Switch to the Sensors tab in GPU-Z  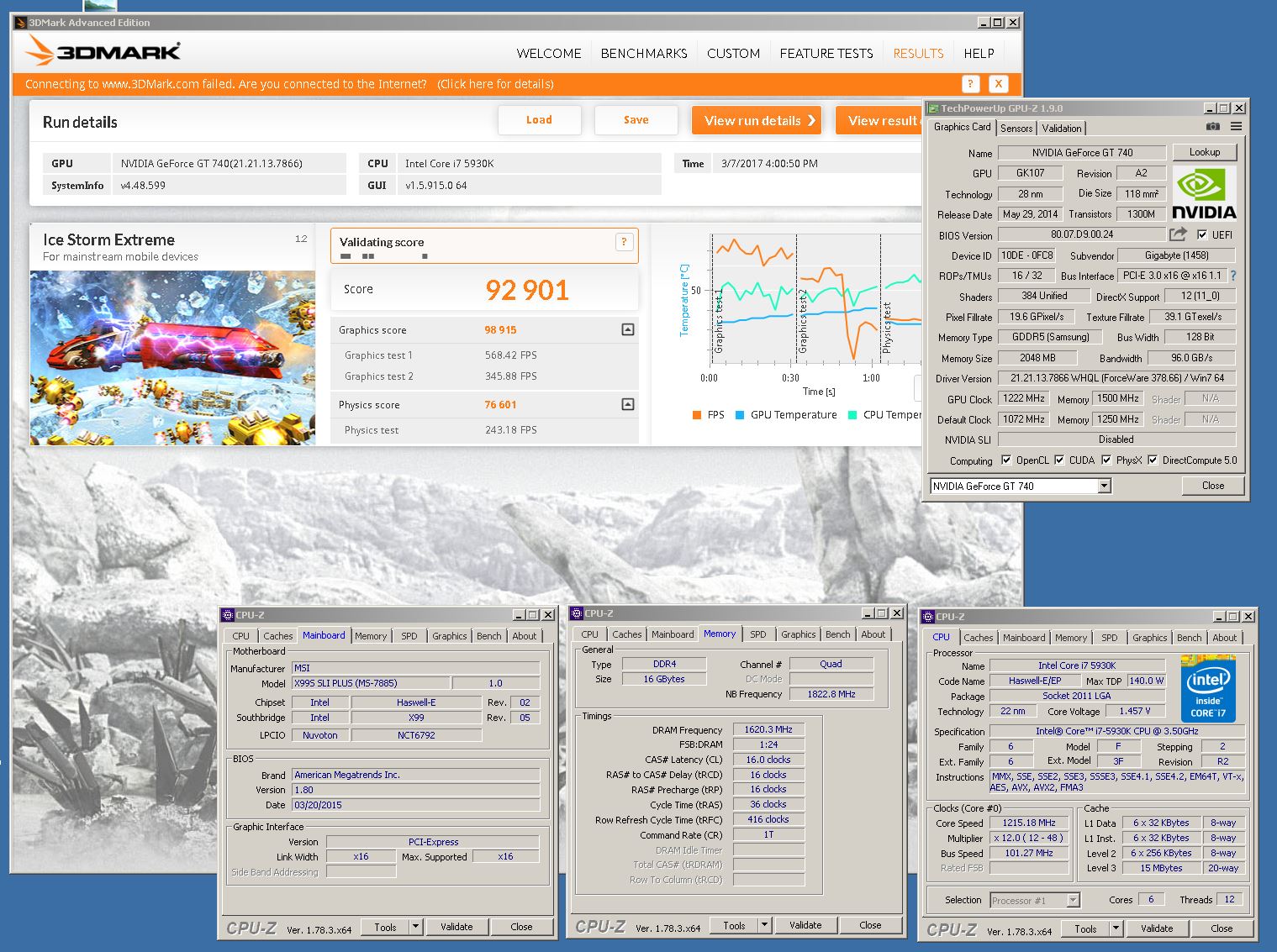[1016, 129]
